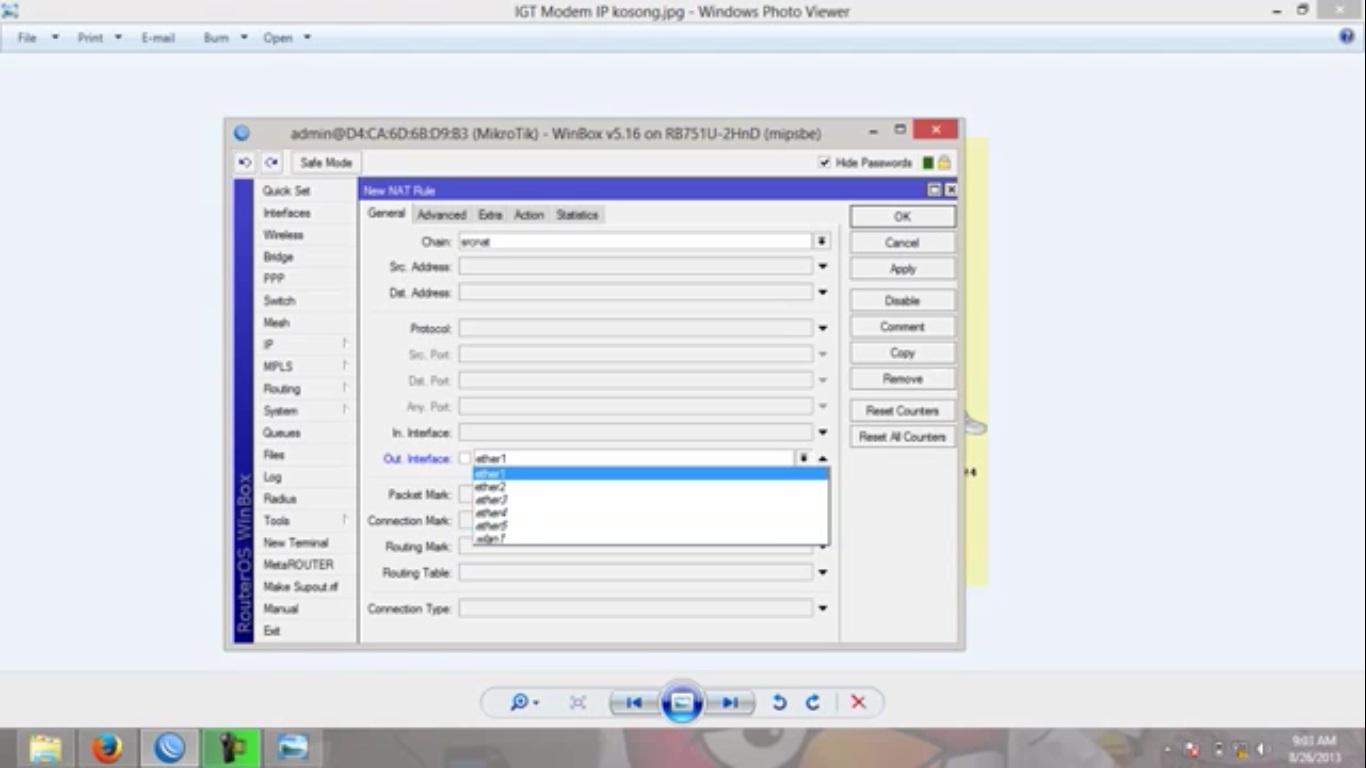Open File Explorer from the taskbar
Screen dimensions: 1366x768
[x=45, y=748]
